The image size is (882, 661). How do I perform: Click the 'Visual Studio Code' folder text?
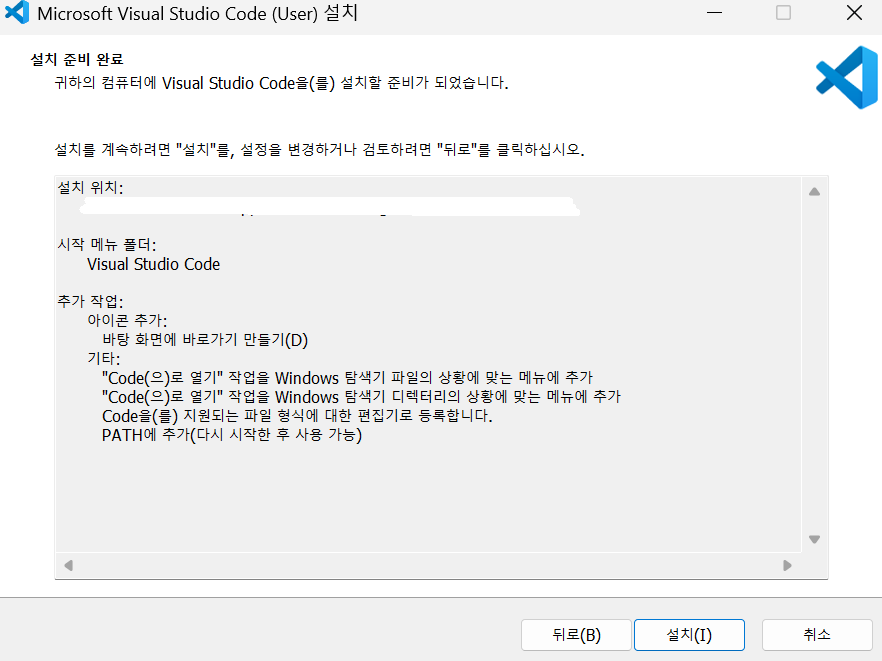[154, 264]
